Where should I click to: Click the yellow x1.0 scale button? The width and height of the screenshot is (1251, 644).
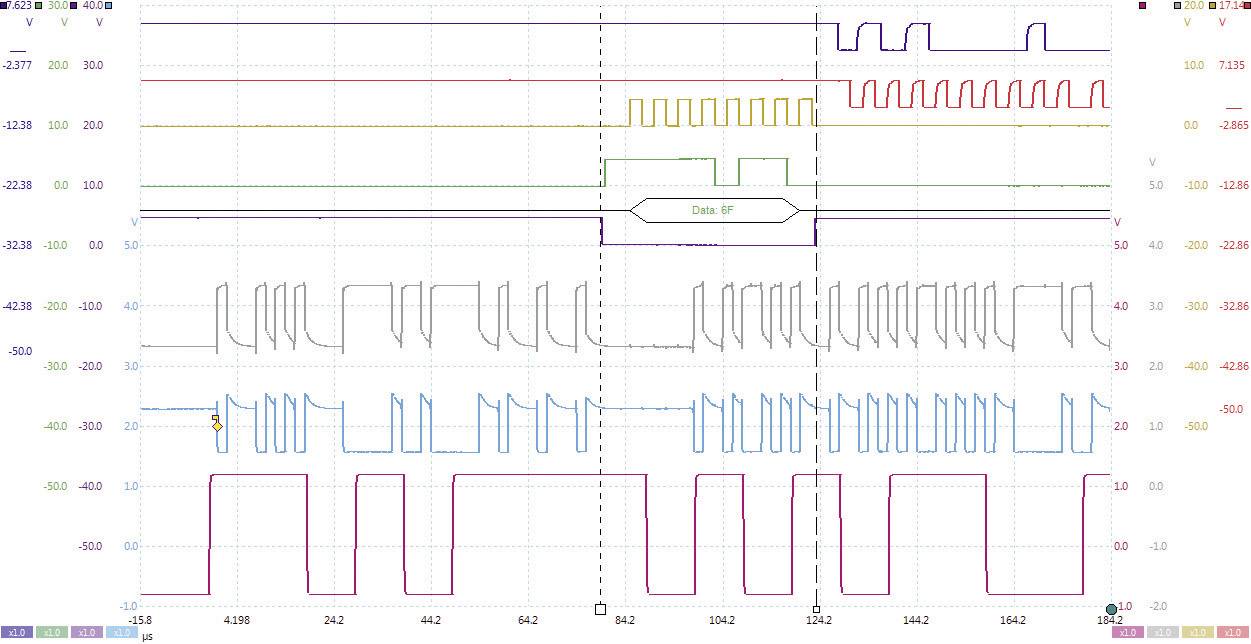click(1196, 633)
